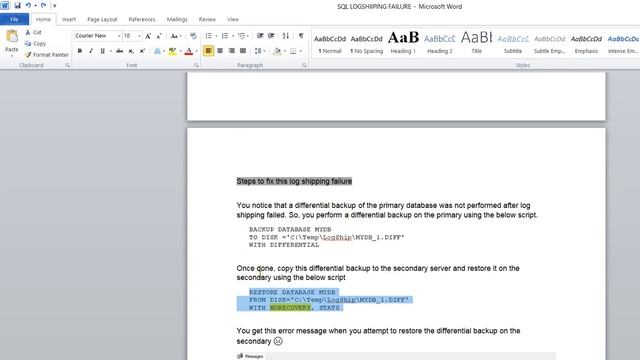Shrink the font size

[x=159, y=36]
